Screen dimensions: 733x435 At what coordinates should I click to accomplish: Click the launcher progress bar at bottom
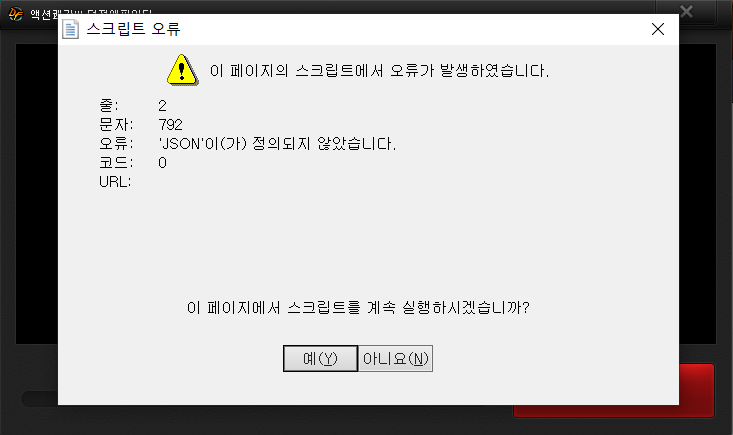pyautogui.click(x=39, y=399)
